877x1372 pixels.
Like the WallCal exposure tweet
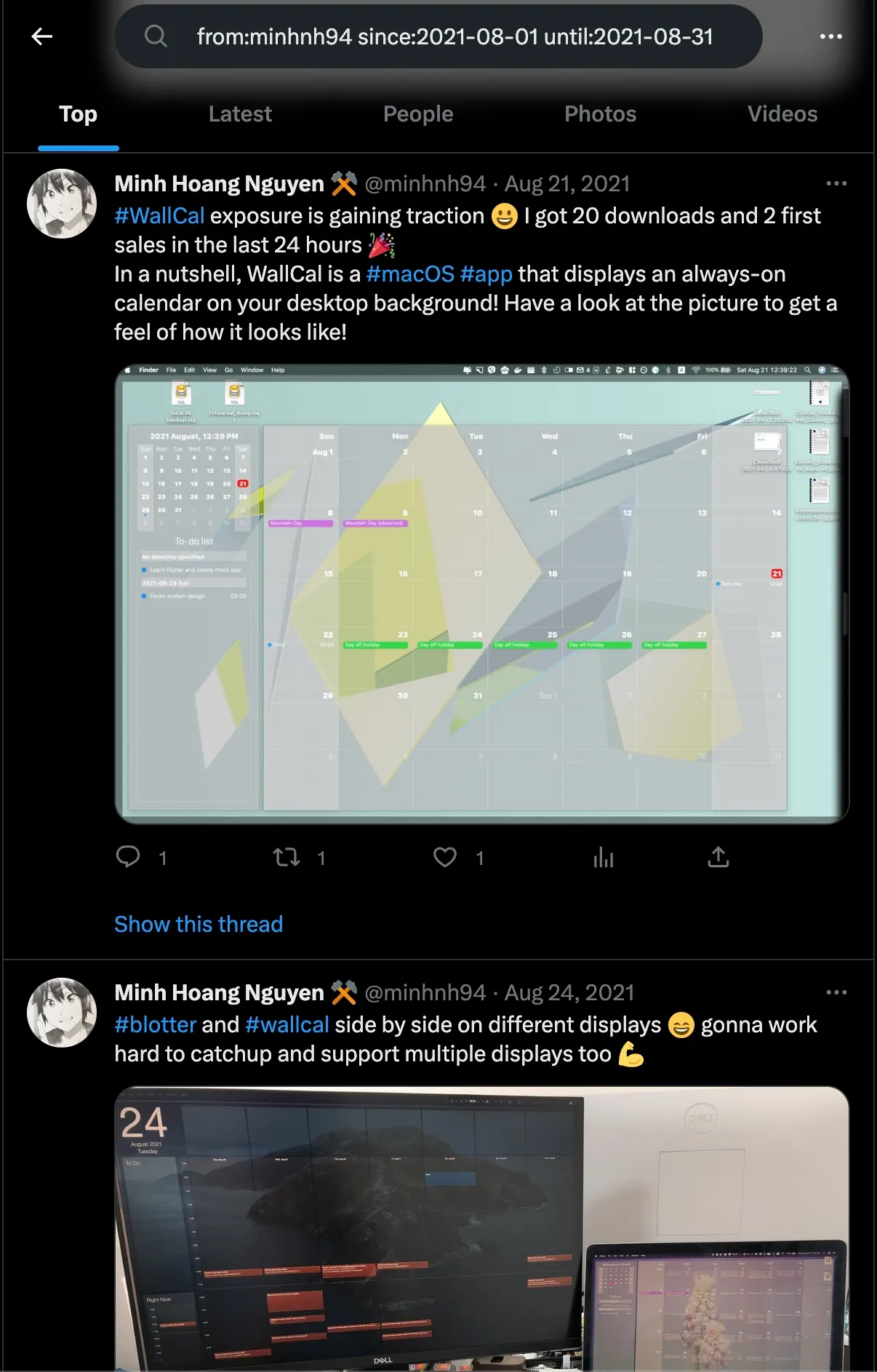point(445,858)
